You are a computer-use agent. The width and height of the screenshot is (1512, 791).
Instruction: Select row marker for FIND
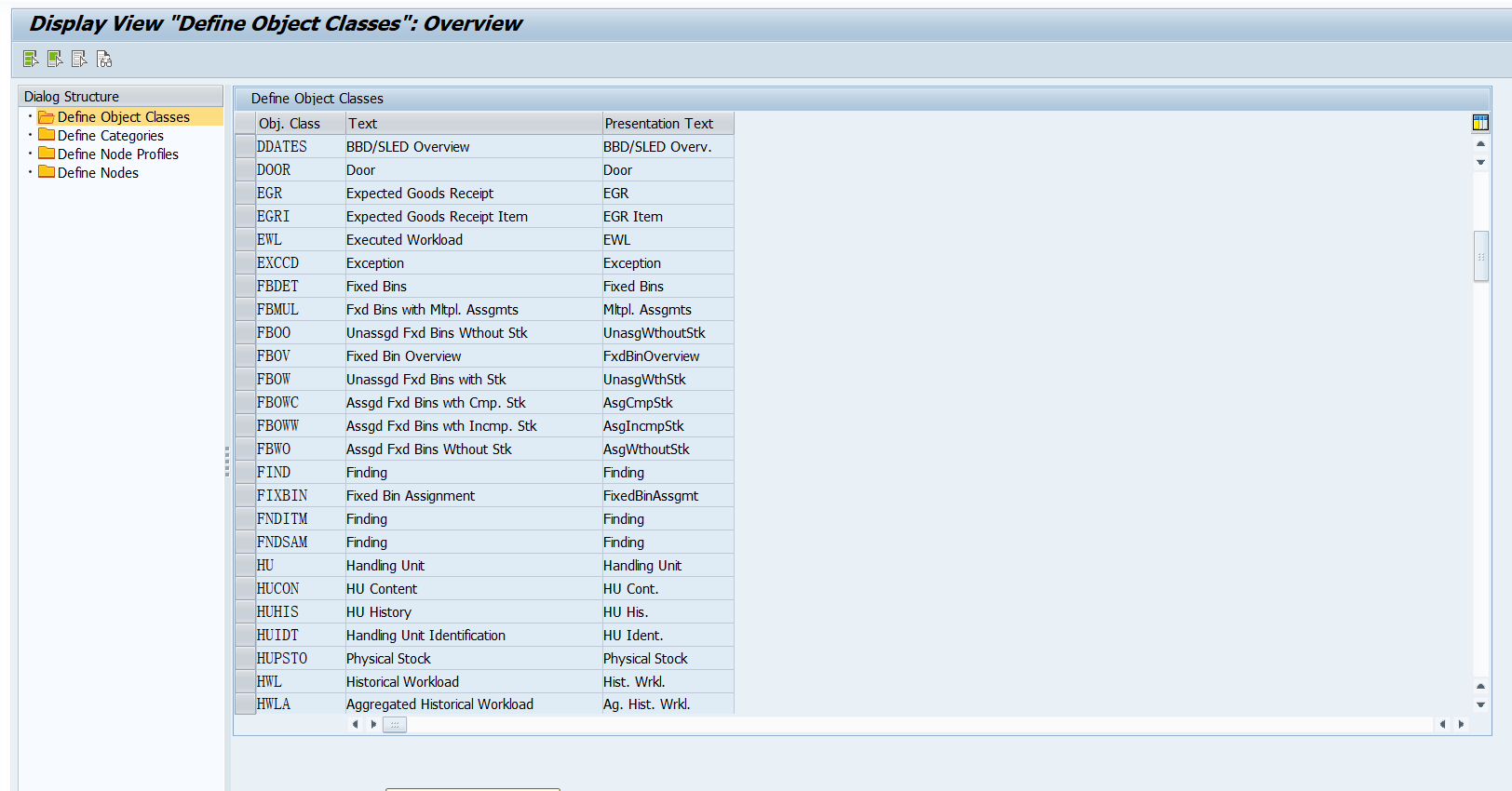pos(245,472)
